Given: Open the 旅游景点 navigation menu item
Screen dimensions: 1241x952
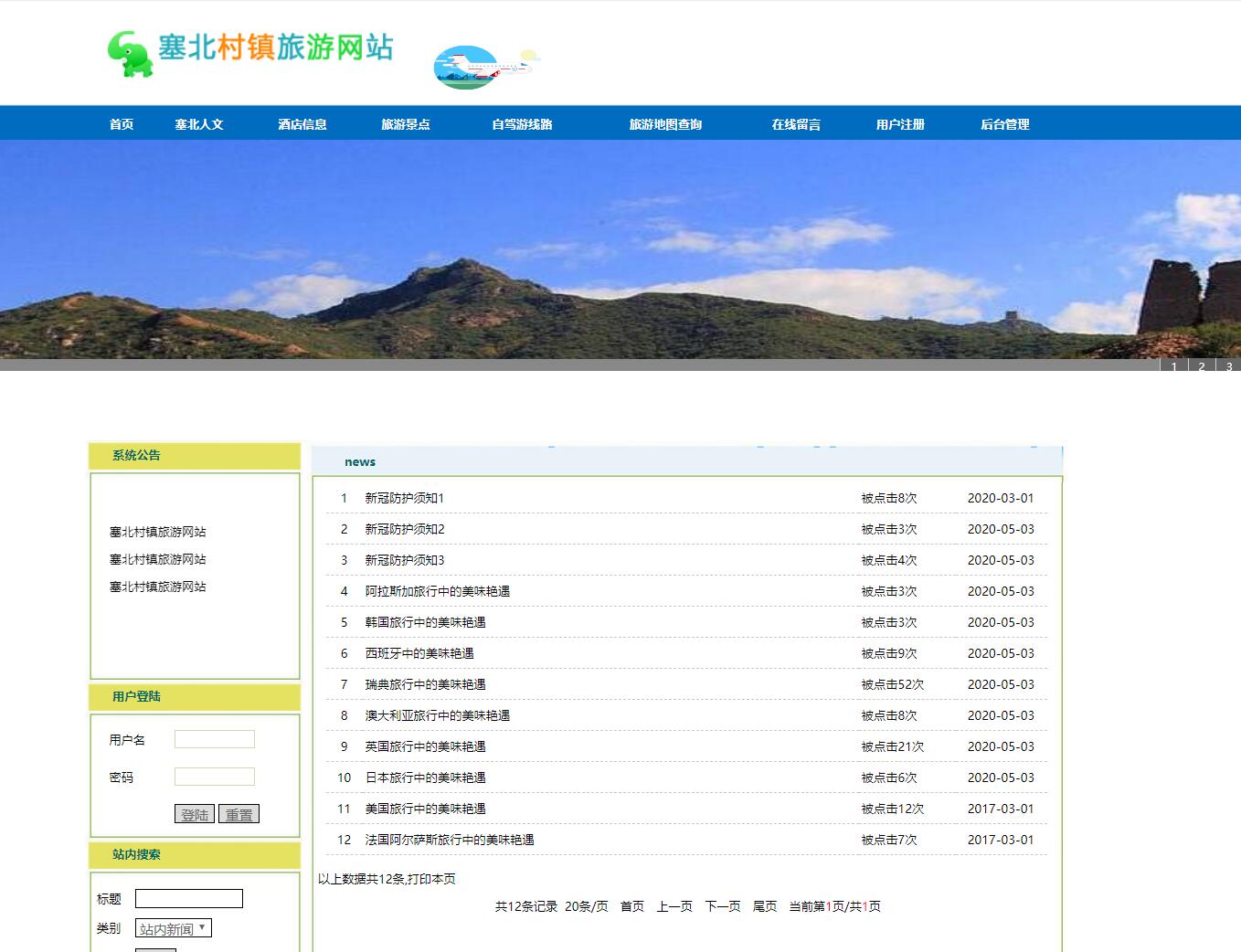Looking at the screenshot, I should 407,123.
